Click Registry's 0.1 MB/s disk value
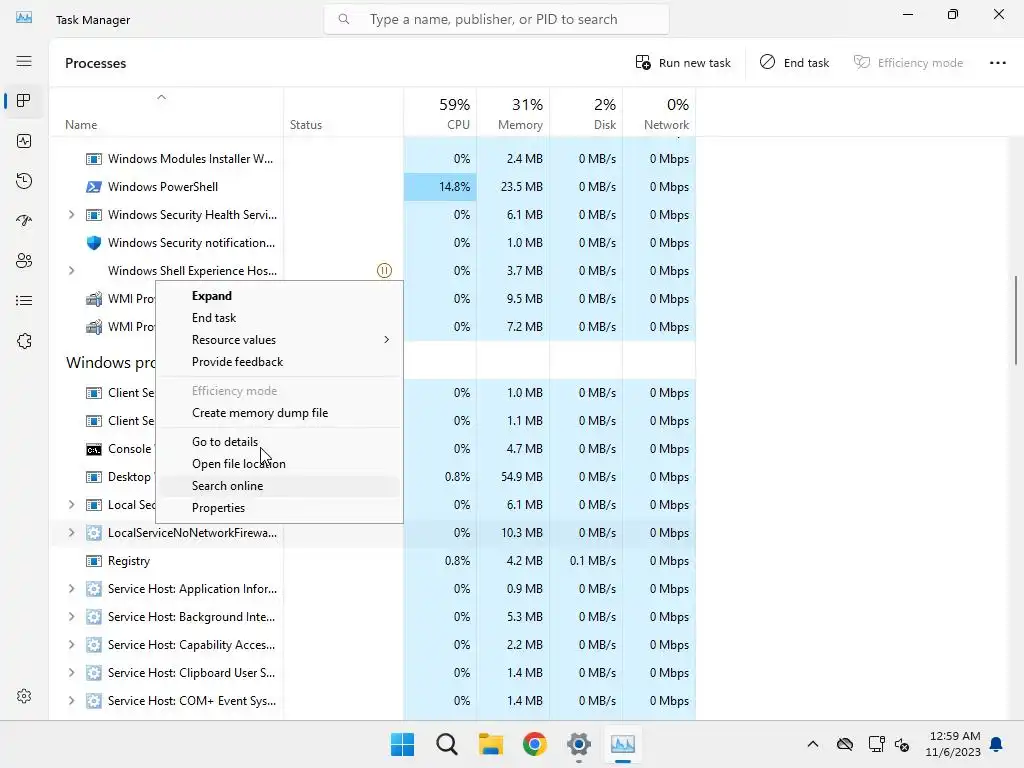Viewport: 1024px width, 768px height. click(592, 561)
